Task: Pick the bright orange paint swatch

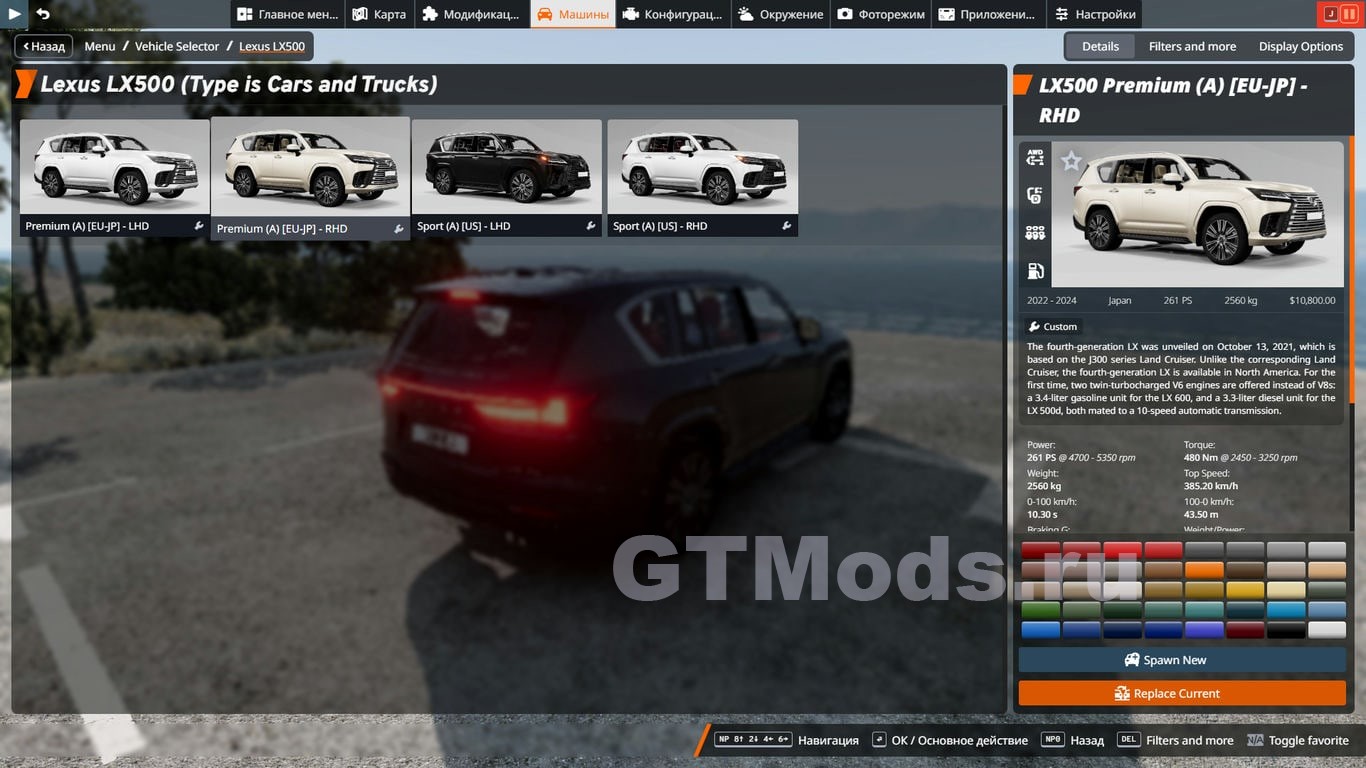Action: tap(1204, 570)
